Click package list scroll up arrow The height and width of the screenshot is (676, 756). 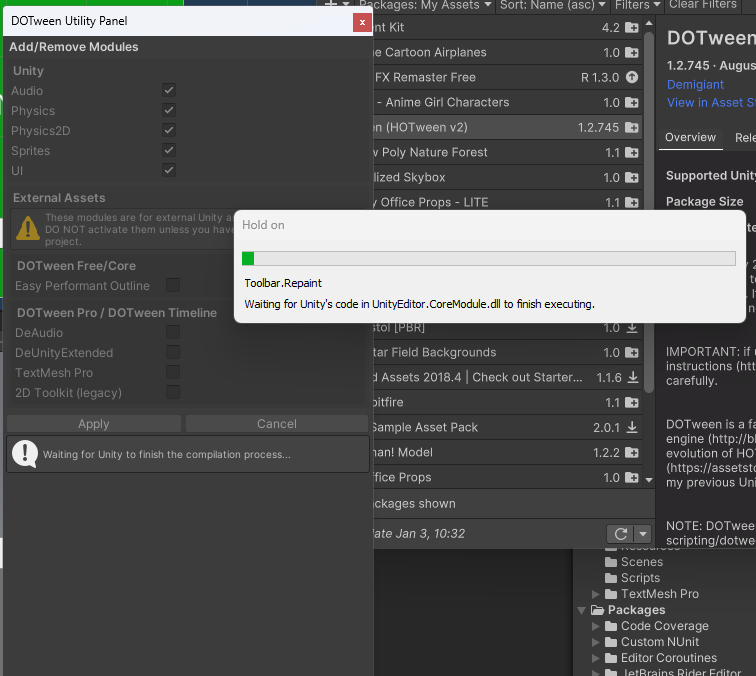pyautogui.click(x=649, y=24)
